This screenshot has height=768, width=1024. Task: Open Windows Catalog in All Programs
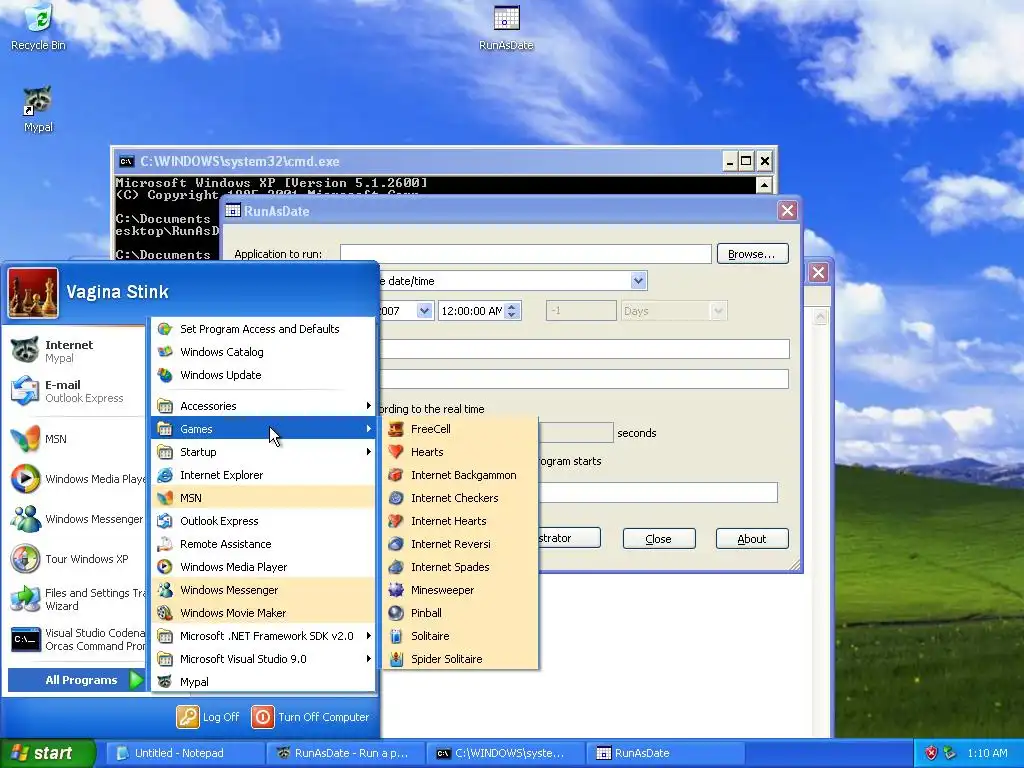pos(264,352)
